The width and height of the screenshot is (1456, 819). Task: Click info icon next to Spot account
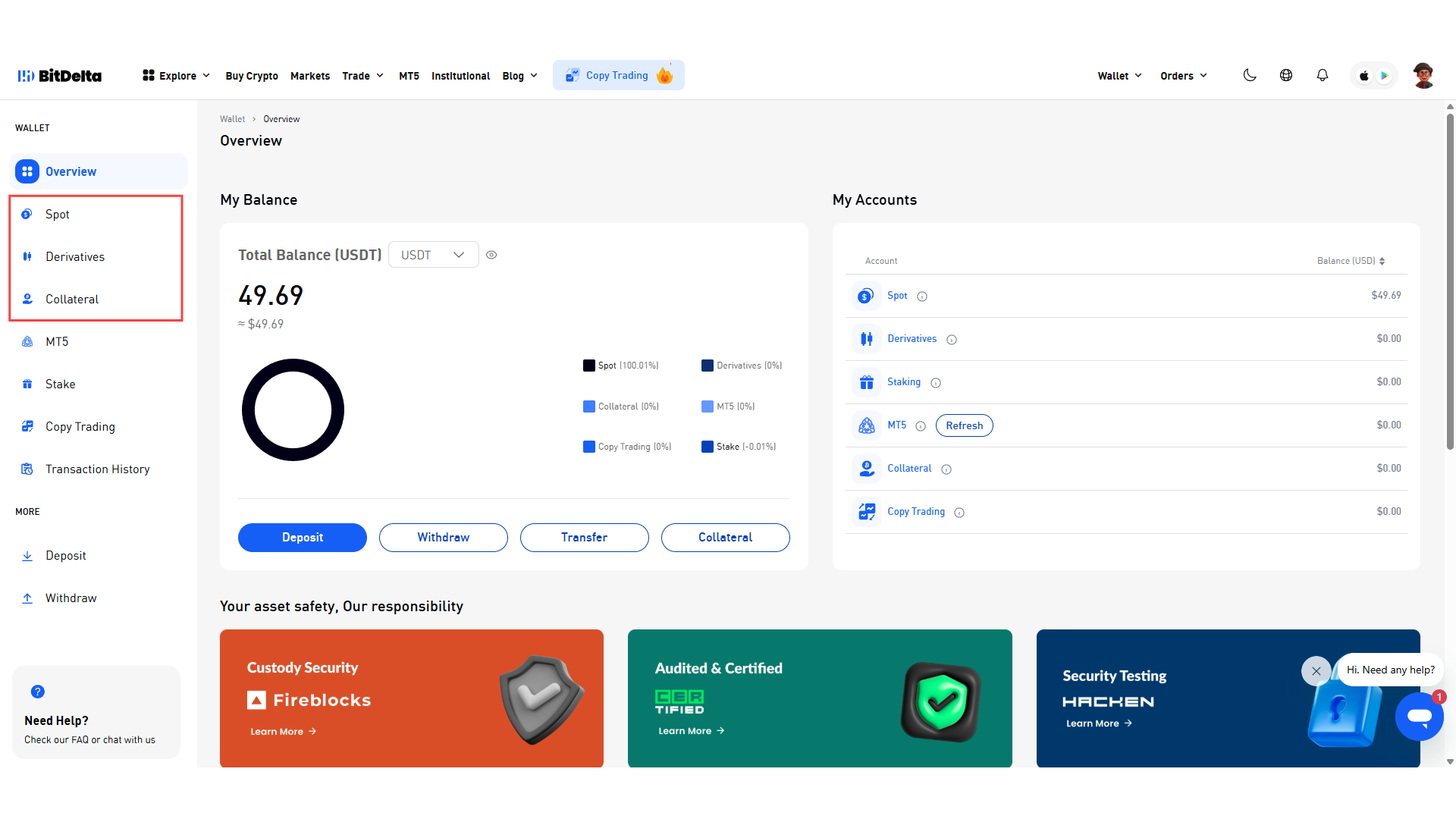(922, 297)
